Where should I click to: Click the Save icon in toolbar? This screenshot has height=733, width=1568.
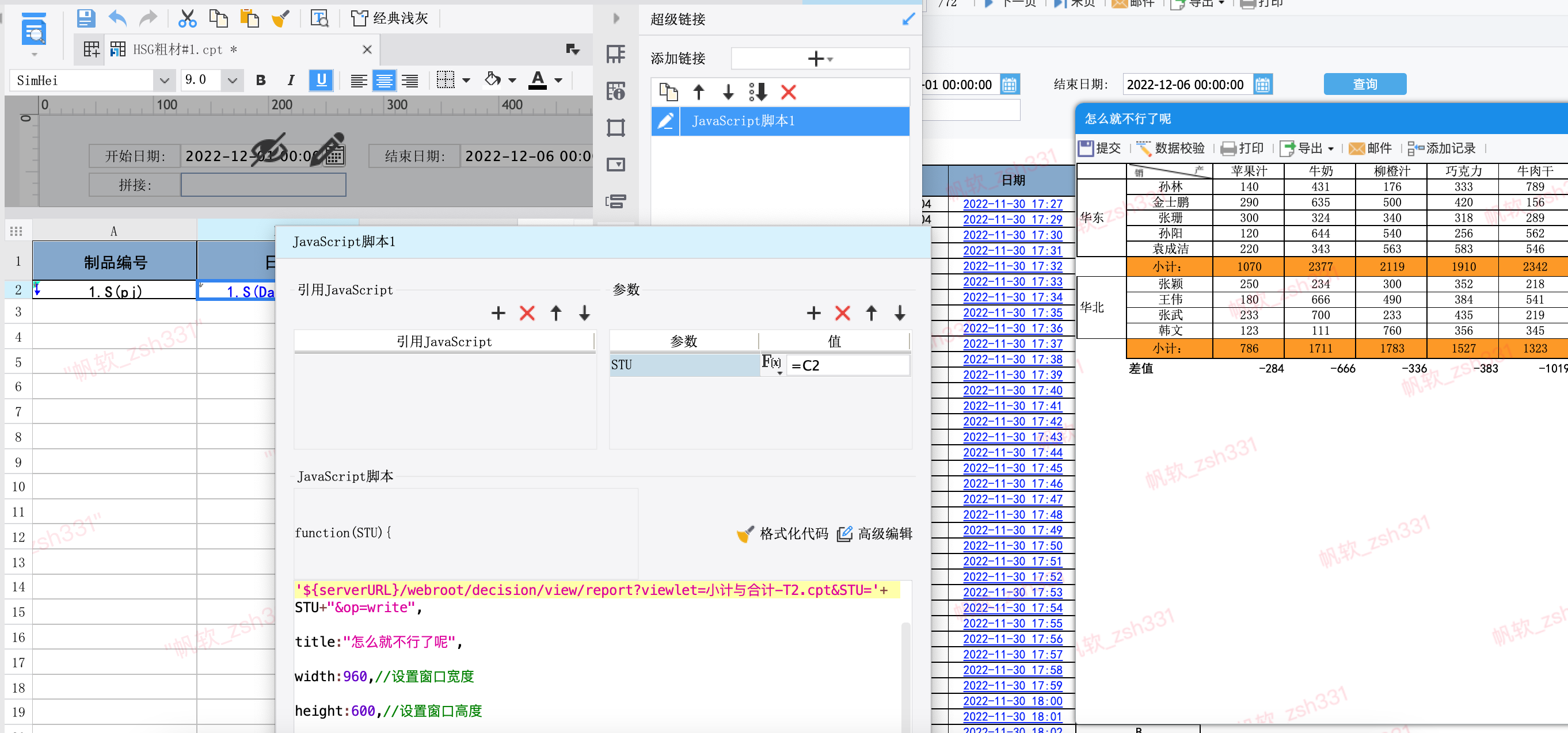tap(86, 18)
